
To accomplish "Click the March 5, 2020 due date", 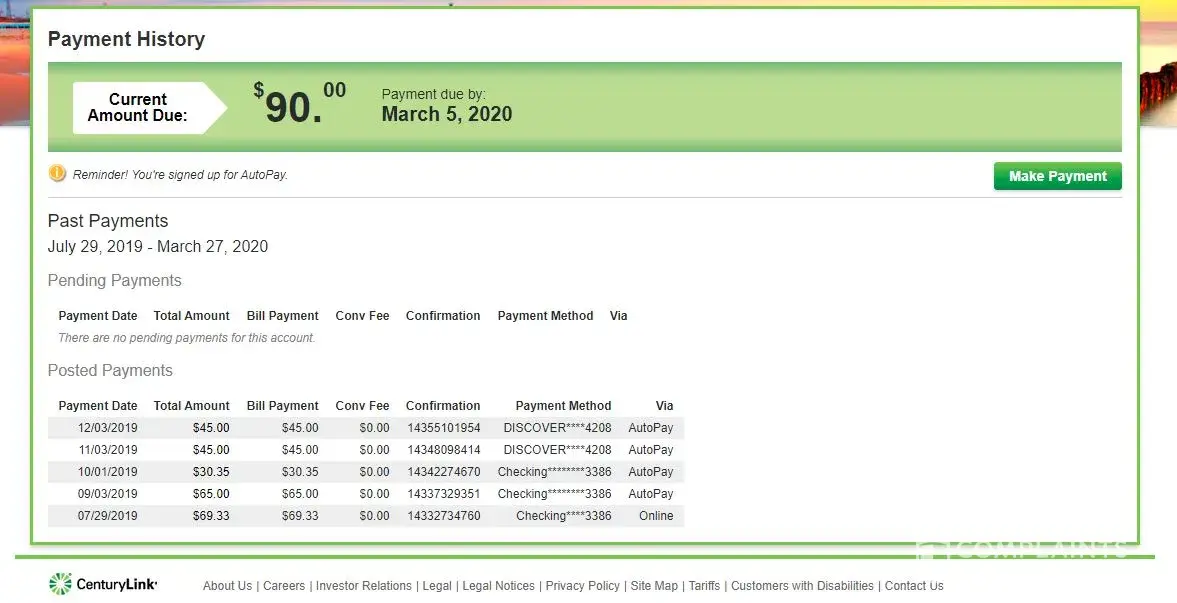I will 447,114.
